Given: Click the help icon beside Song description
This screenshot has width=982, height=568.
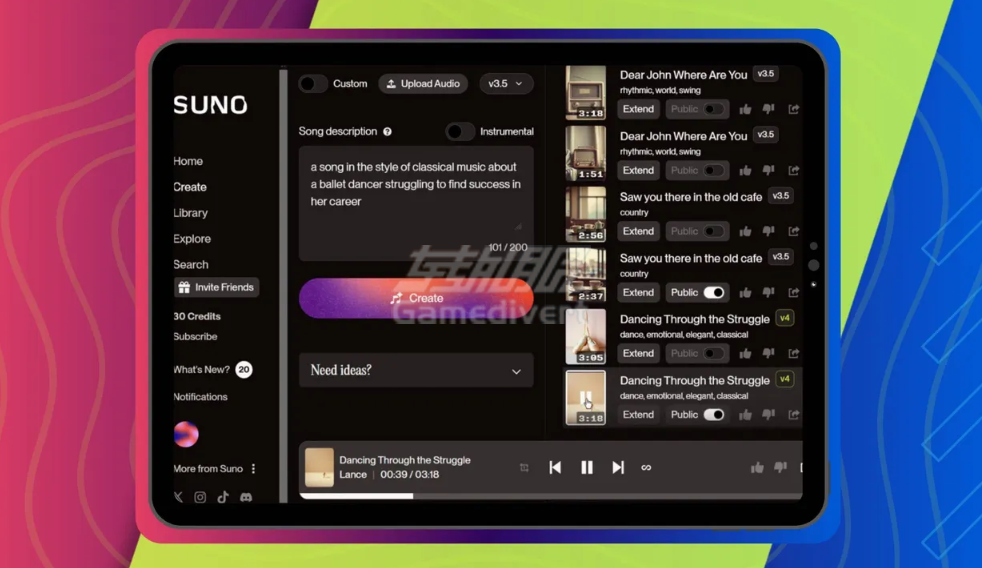Looking at the screenshot, I should (387, 132).
